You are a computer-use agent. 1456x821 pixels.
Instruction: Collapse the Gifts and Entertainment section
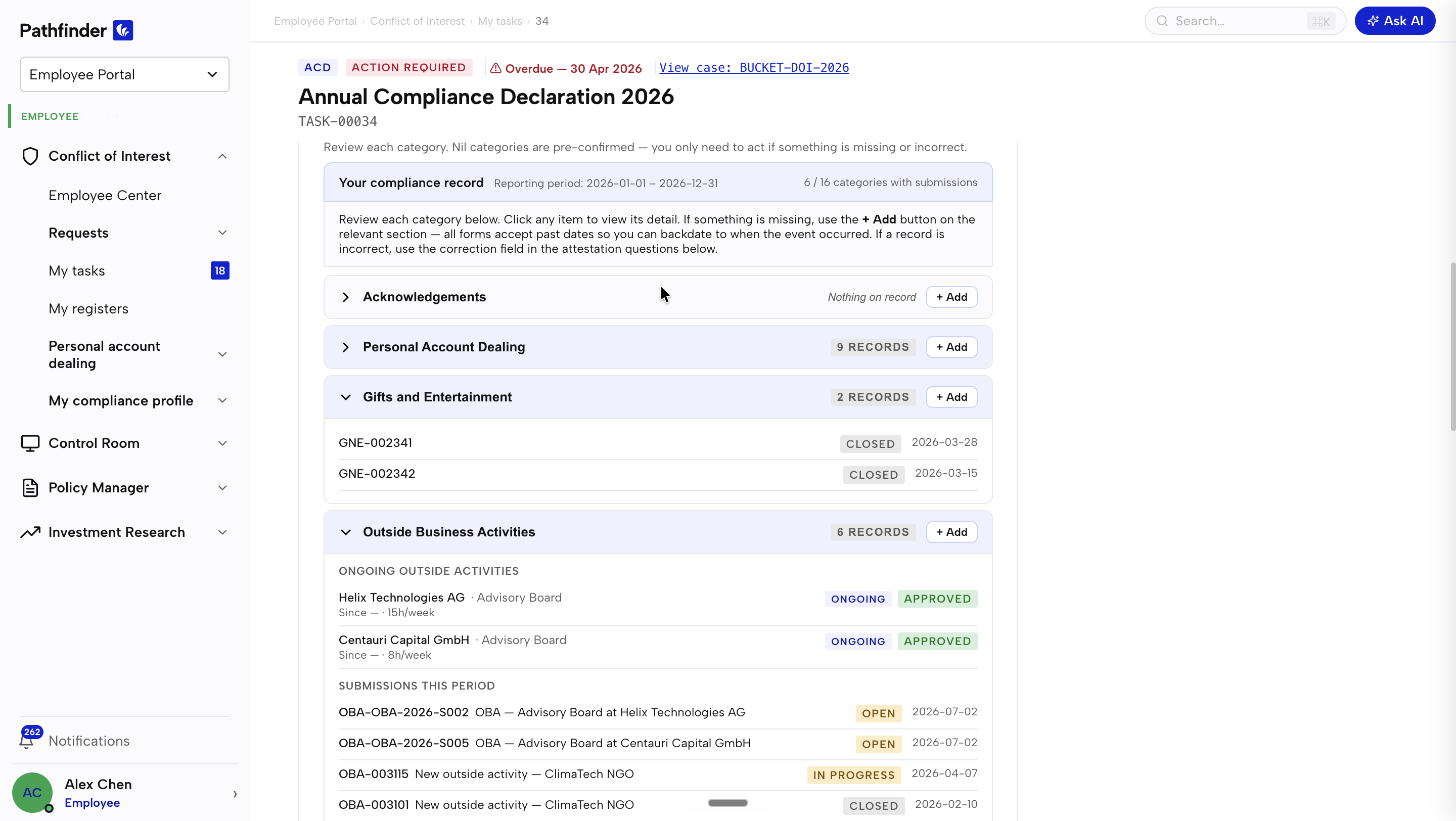(345, 397)
